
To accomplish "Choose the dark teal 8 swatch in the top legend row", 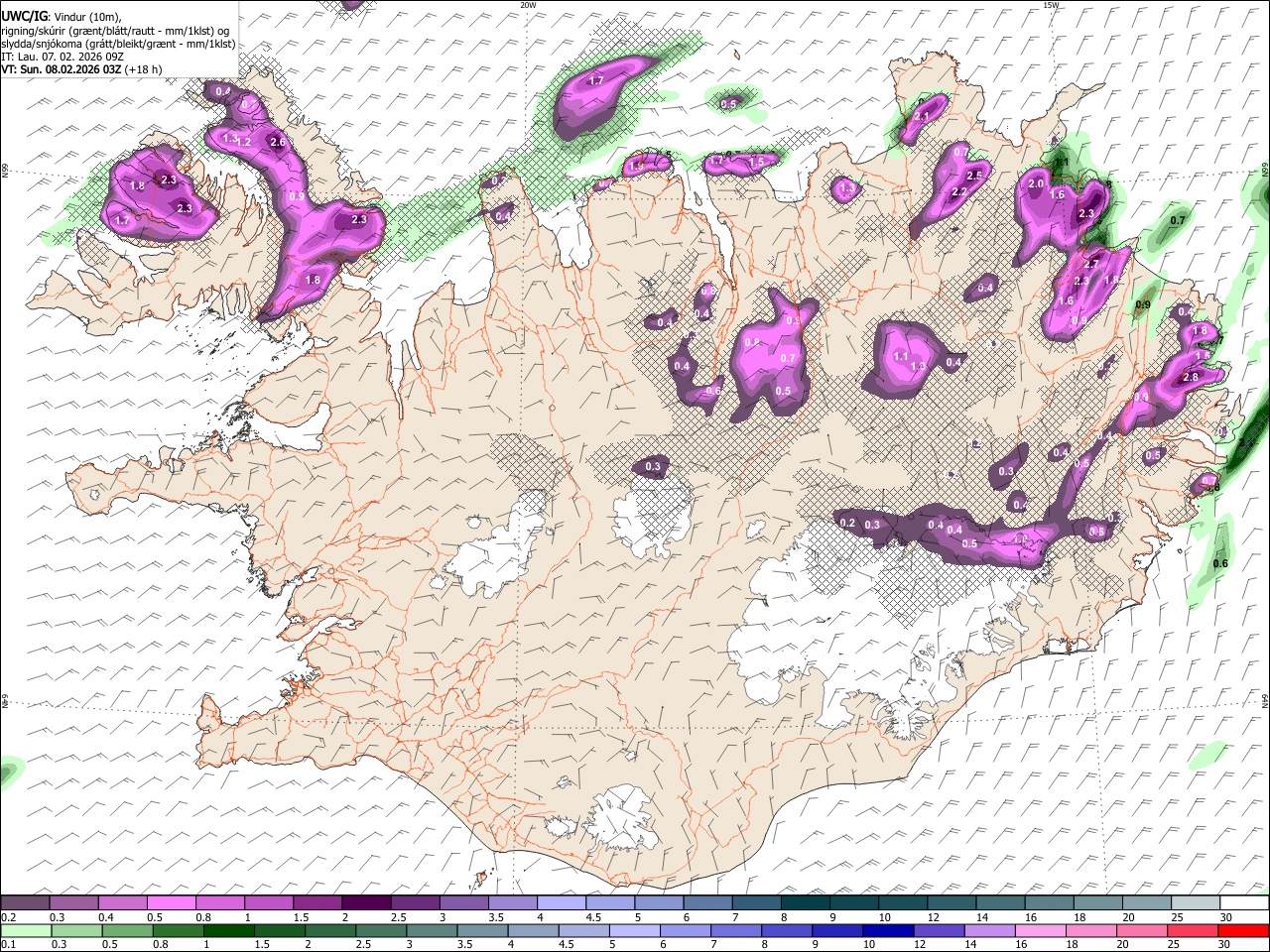I will click(x=806, y=903).
